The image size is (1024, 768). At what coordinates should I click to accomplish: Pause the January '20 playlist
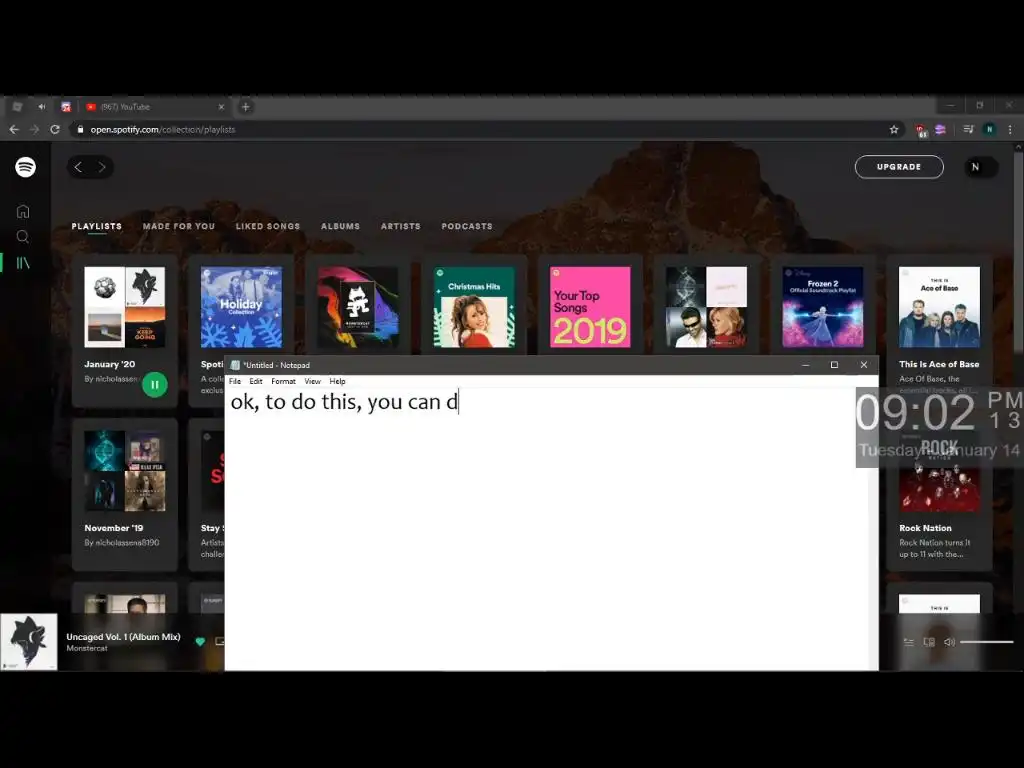[155, 385]
